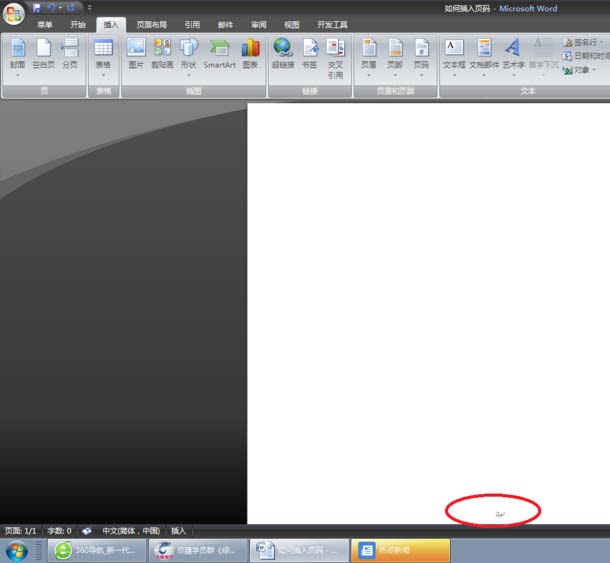Switch to the Page Layout (页面布局) tab
This screenshot has height=563, width=610.
coord(152,24)
